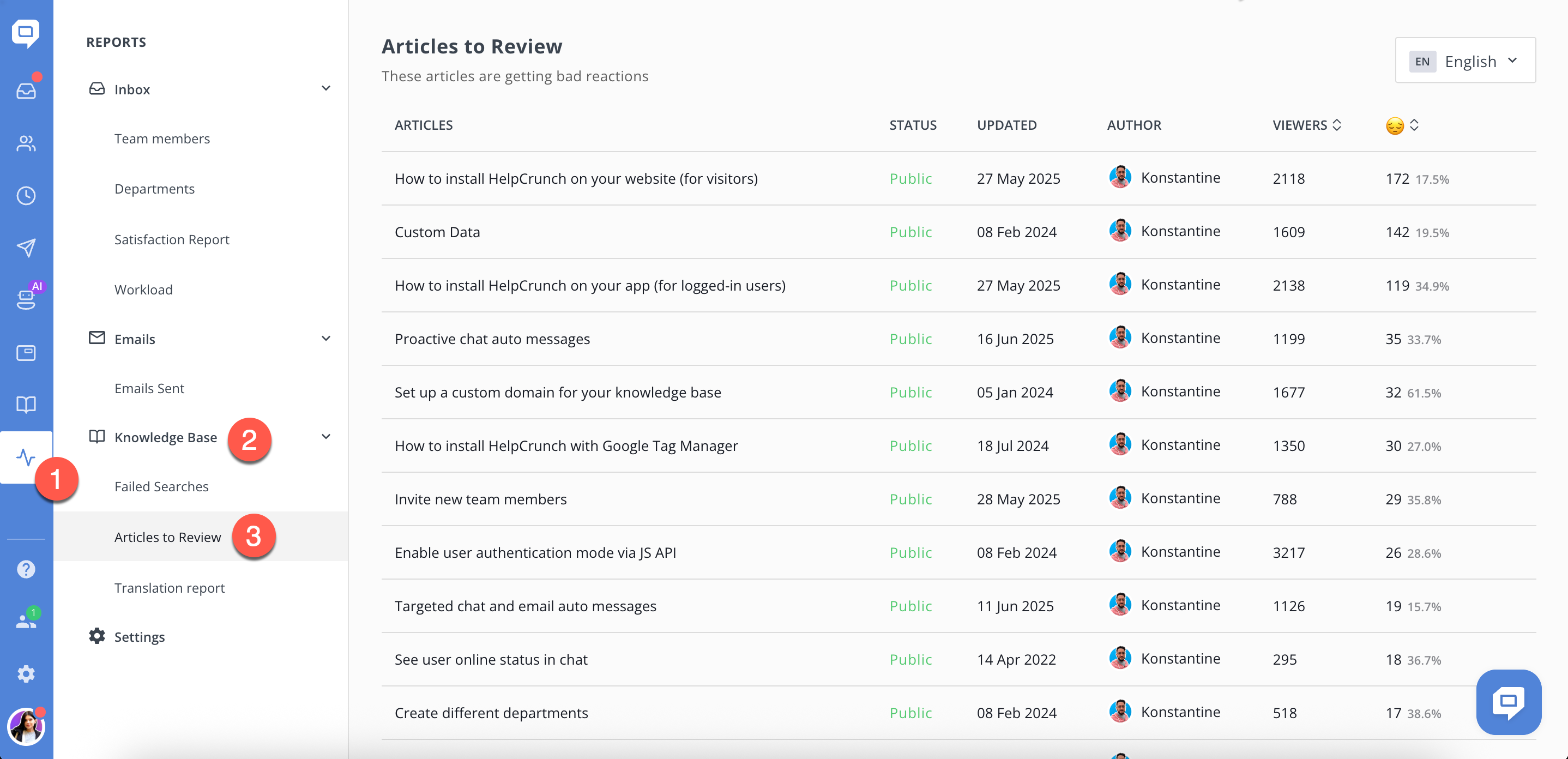Open Workload report

[x=143, y=290]
